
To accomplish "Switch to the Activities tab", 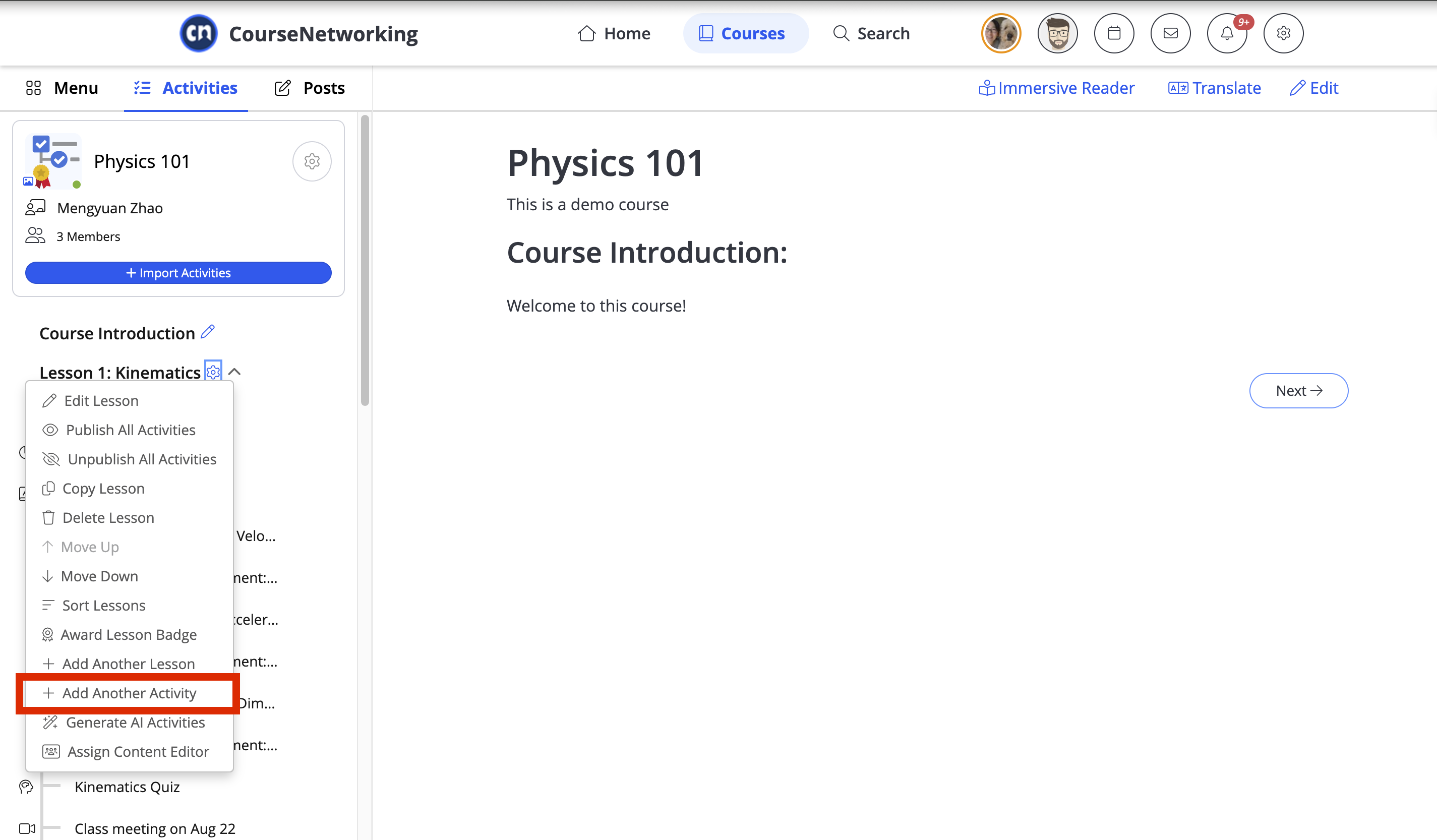I will coord(186,88).
